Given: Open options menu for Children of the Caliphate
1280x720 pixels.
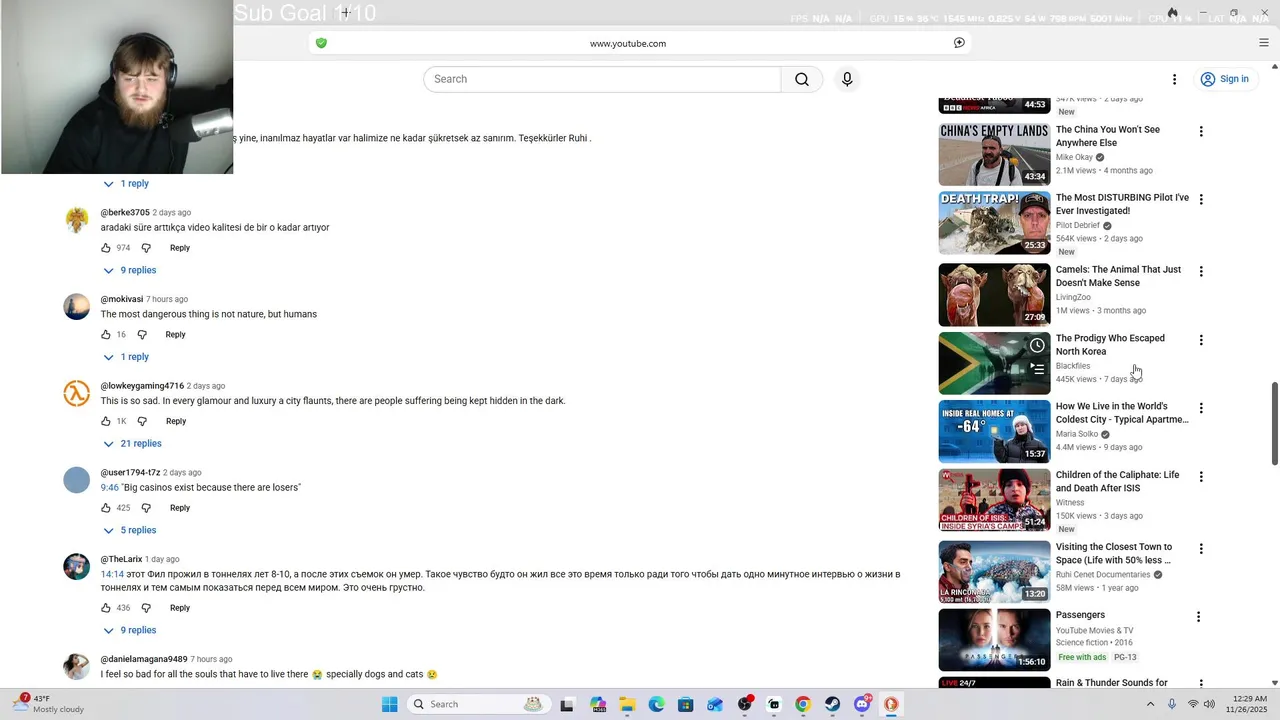Looking at the screenshot, I should click(x=1201, y=477).
